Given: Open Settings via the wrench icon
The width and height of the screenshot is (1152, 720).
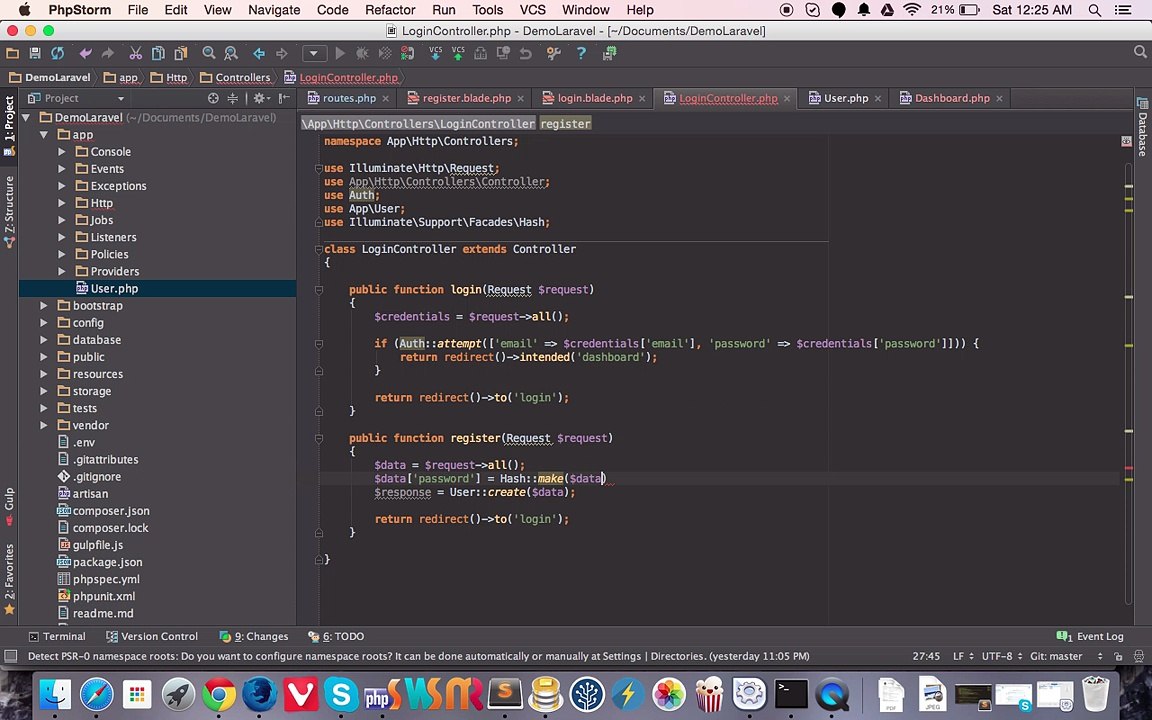Looking at the screenshot, I should tap(553, 53).
